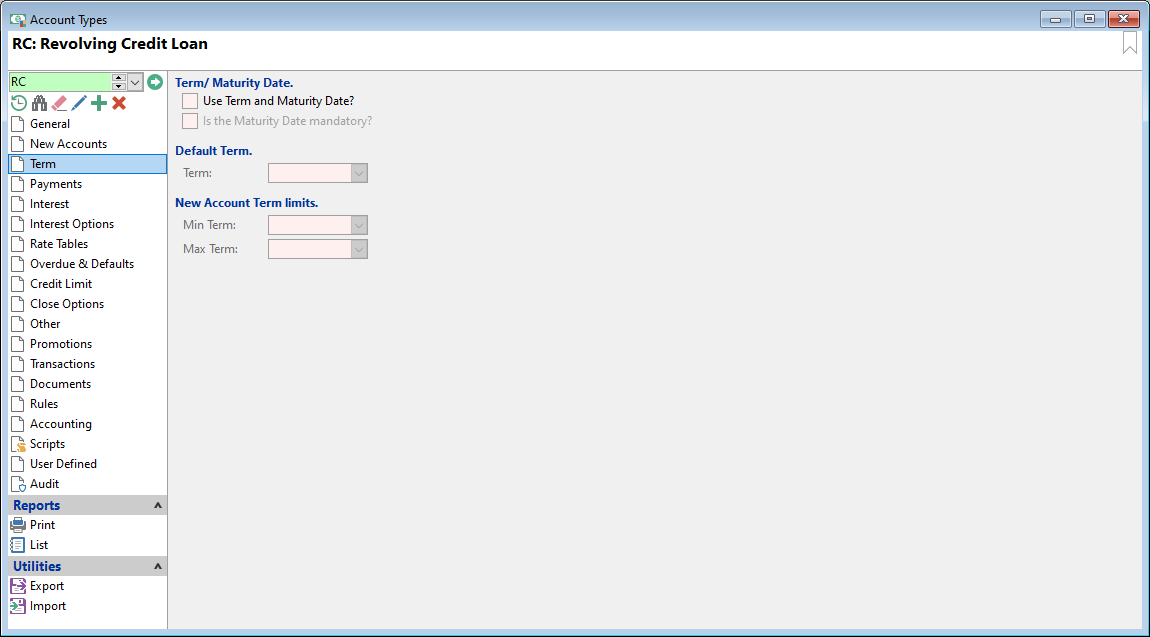Click the Scripts page icon

[x=18, y=444]
